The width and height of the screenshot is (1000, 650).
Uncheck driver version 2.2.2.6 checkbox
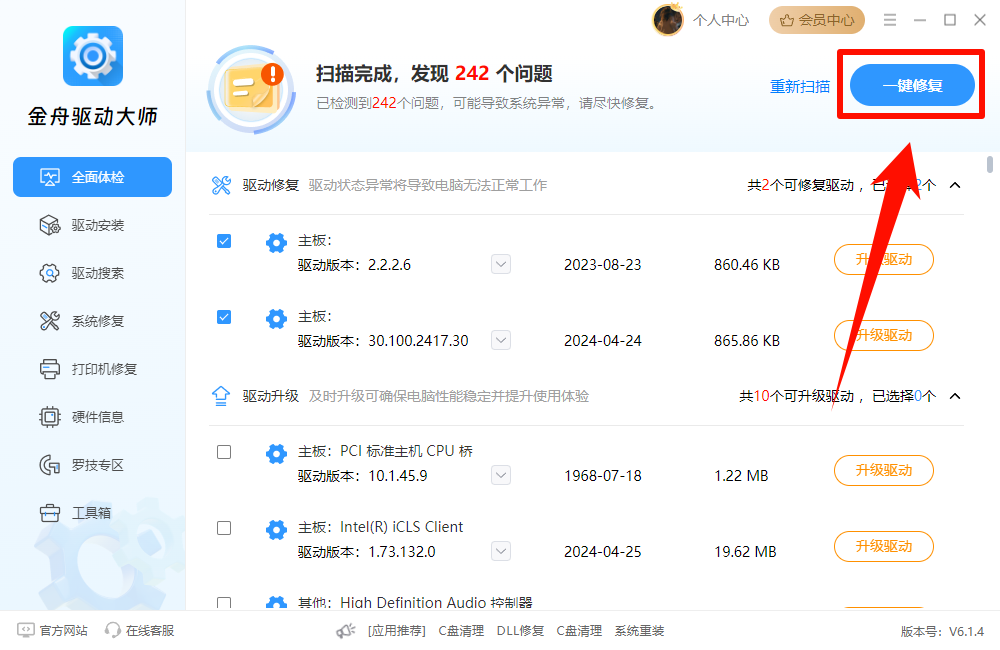224,241
